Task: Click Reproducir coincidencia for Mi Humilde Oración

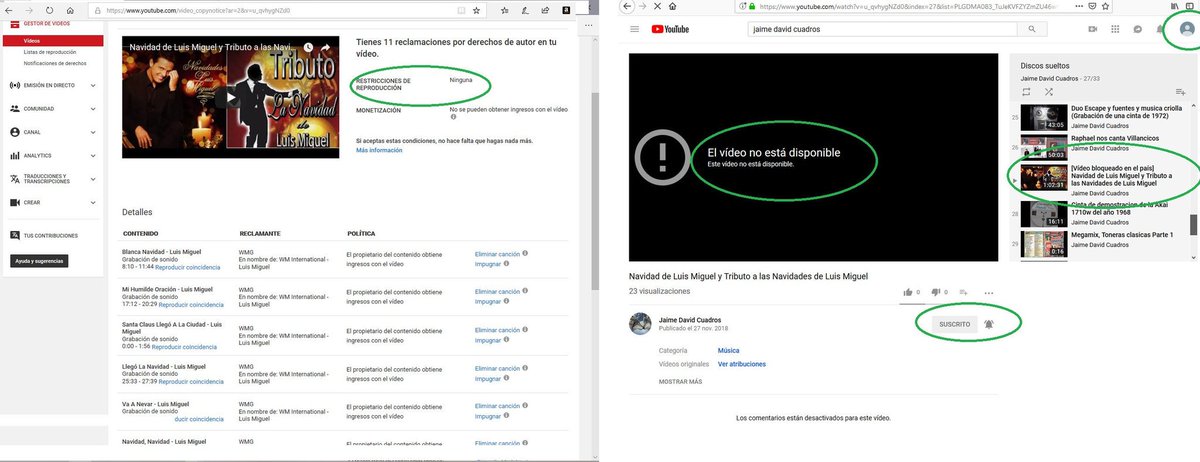Action: click(x=190, y=304)
